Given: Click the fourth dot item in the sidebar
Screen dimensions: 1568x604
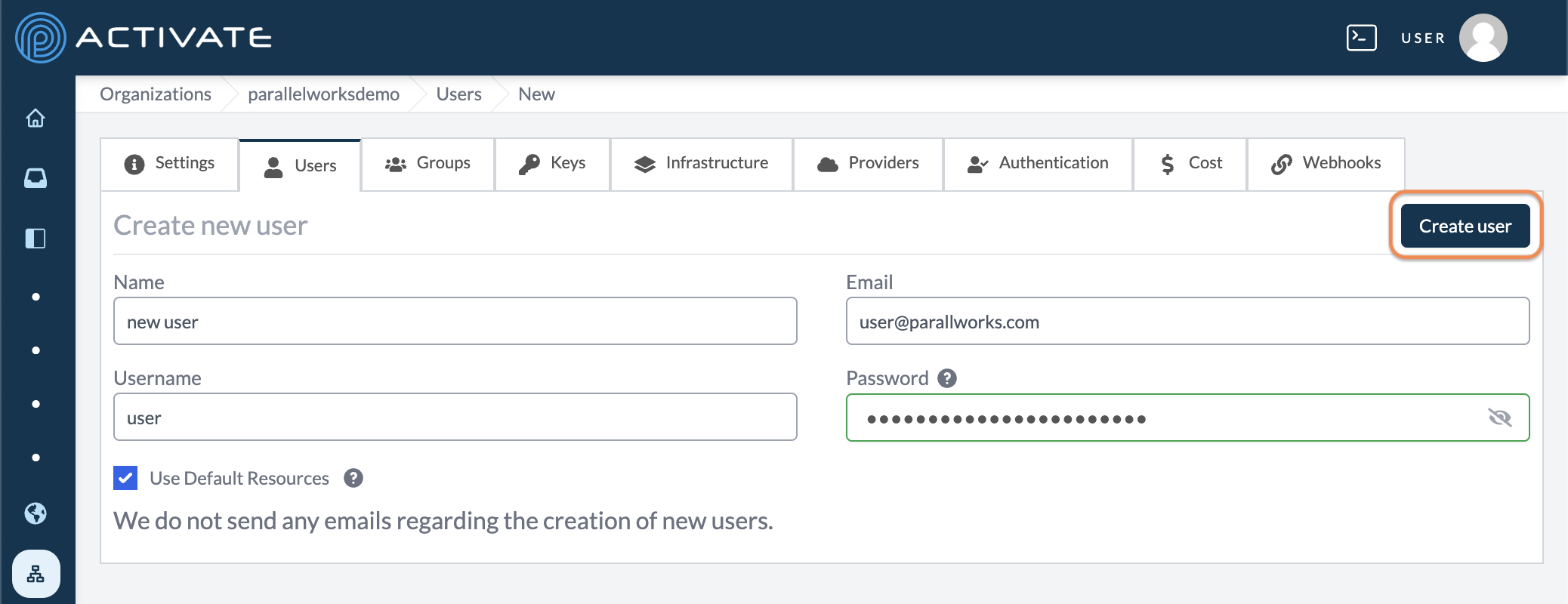Looking at the screenshot, I should pyautogui.click(x=35, y=458).
